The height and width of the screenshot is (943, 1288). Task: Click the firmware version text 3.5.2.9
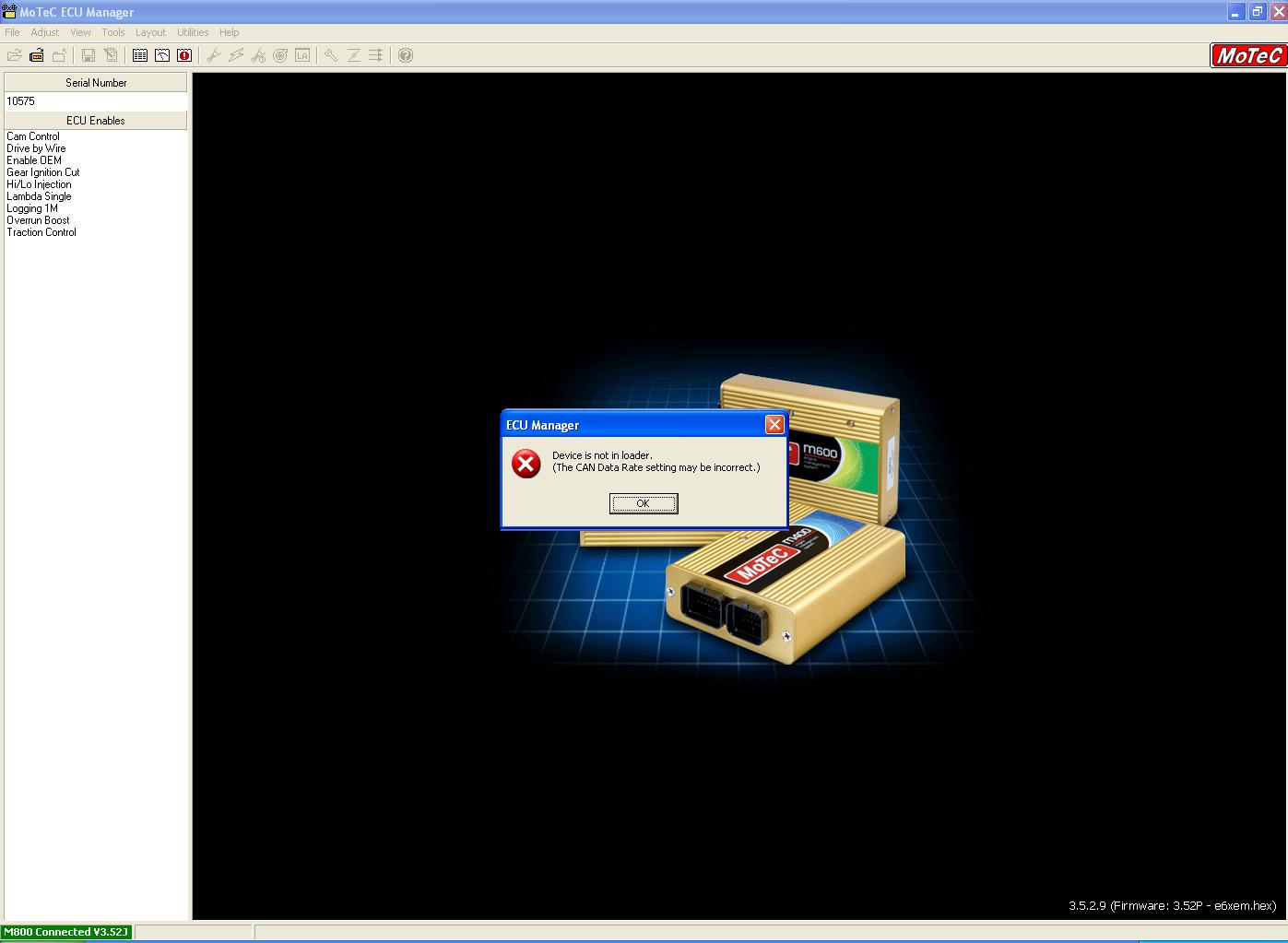coord(1172,905)
